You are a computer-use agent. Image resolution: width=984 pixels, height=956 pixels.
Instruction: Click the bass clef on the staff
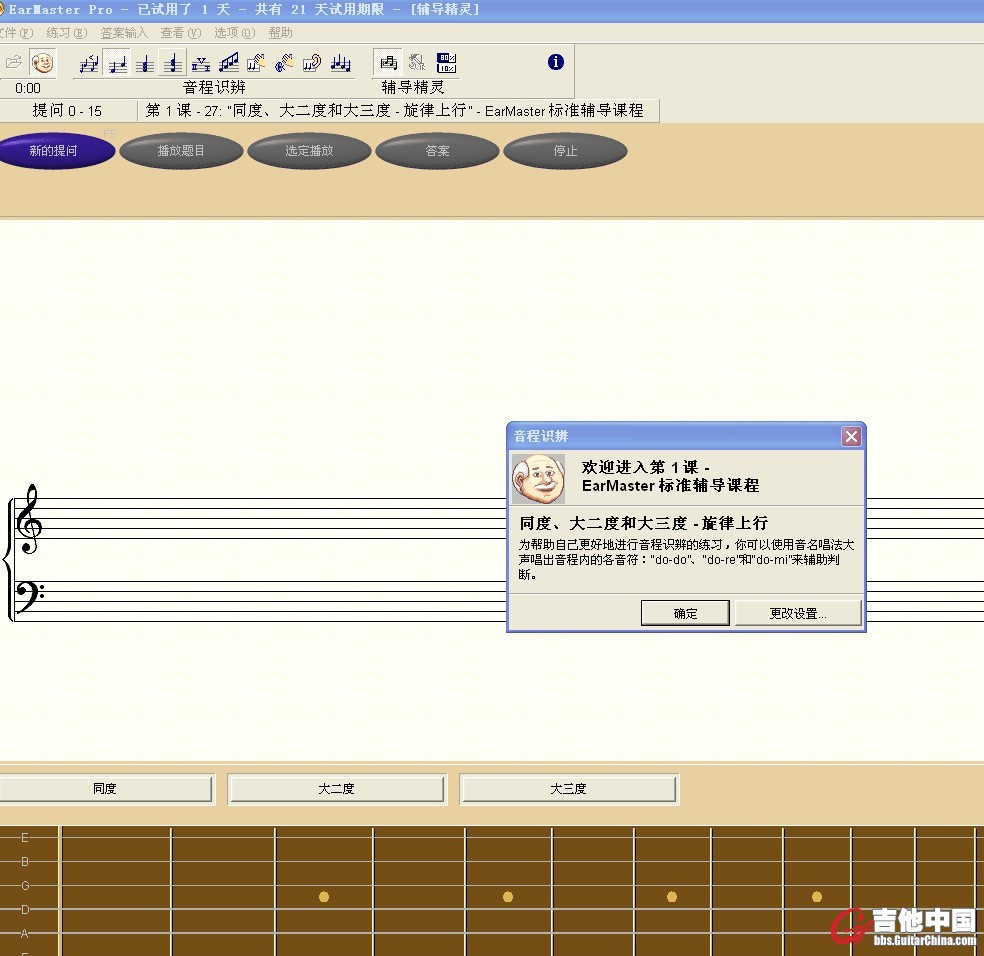click(29, 596)
